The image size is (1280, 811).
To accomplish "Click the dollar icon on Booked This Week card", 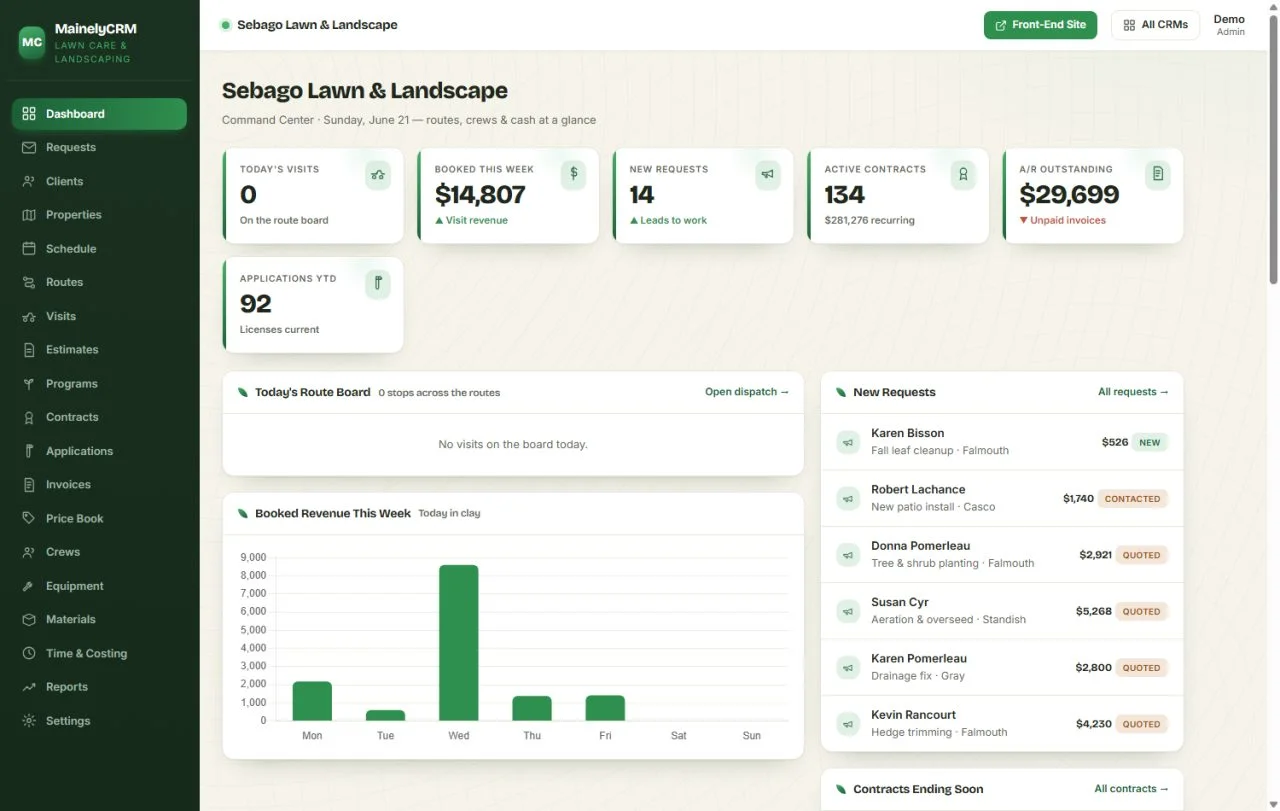I will click(573, 174).
